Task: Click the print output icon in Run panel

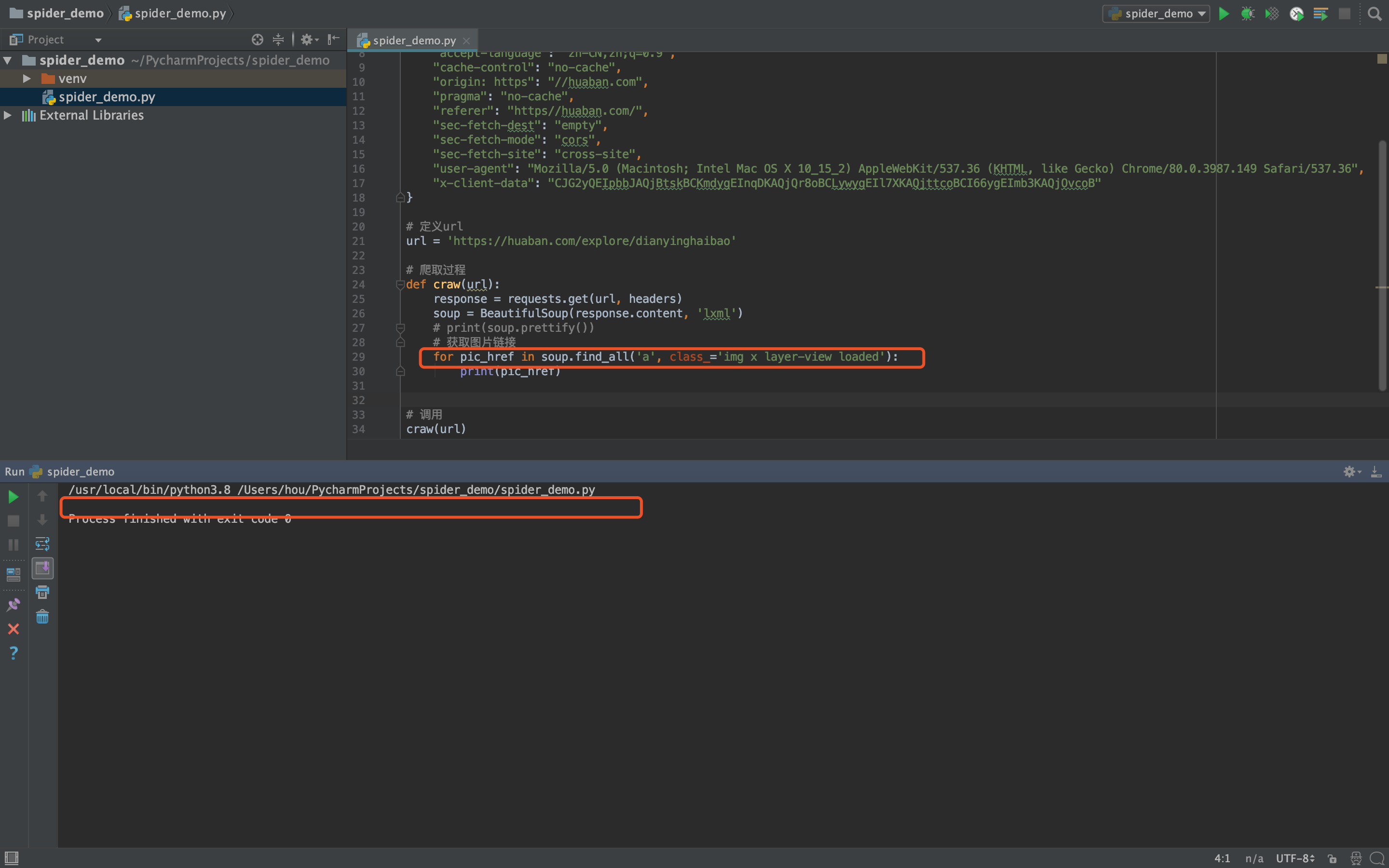Action: pyautogui.click(x=42, y=593)
